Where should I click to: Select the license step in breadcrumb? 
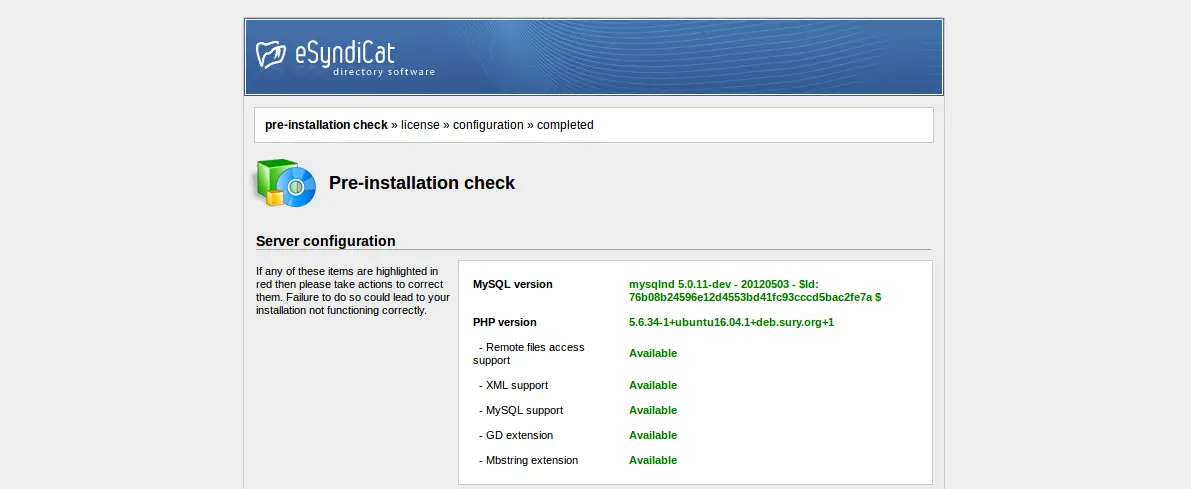pos(420,125)
